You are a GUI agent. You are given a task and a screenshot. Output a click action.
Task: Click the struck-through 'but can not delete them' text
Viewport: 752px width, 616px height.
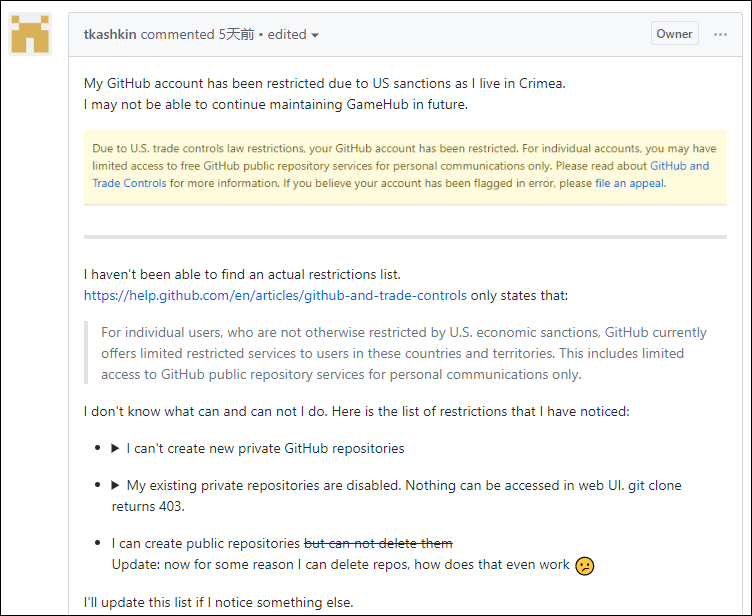point(378,543)
